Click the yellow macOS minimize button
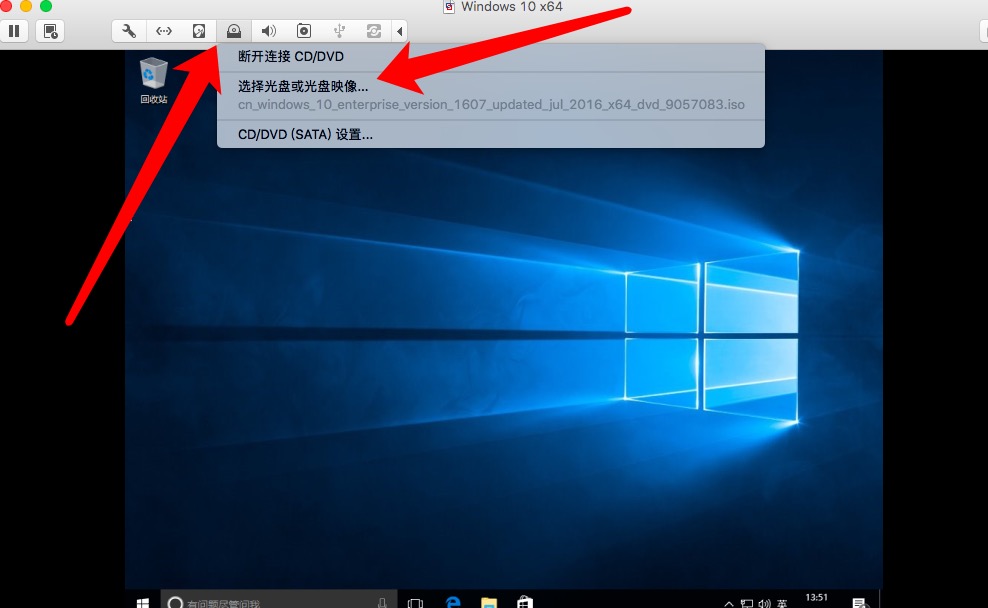Viewport: 988px width, 608px height. [x=26, y=6]
